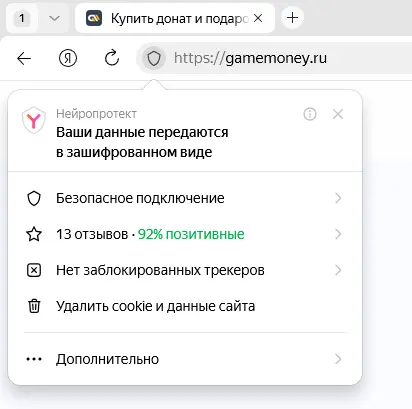Click the back navigation arrow
Screen dimensions: 412x409
click(x=24, y=59)
